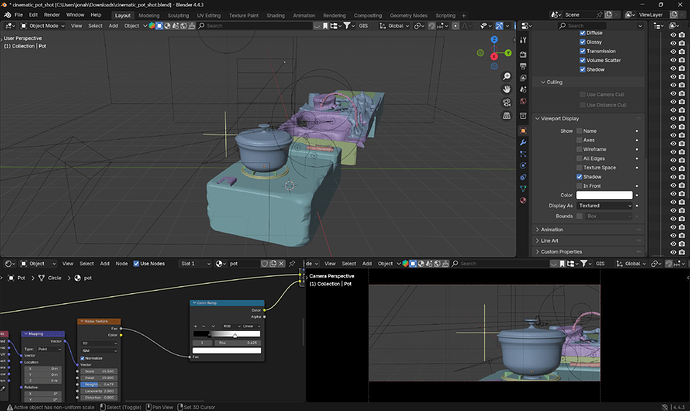Image resolution: width=690 pixels, height=411 pixels.
Task: Open the Material properties tab
Action: pyautogui.click(x=523, y=200)
